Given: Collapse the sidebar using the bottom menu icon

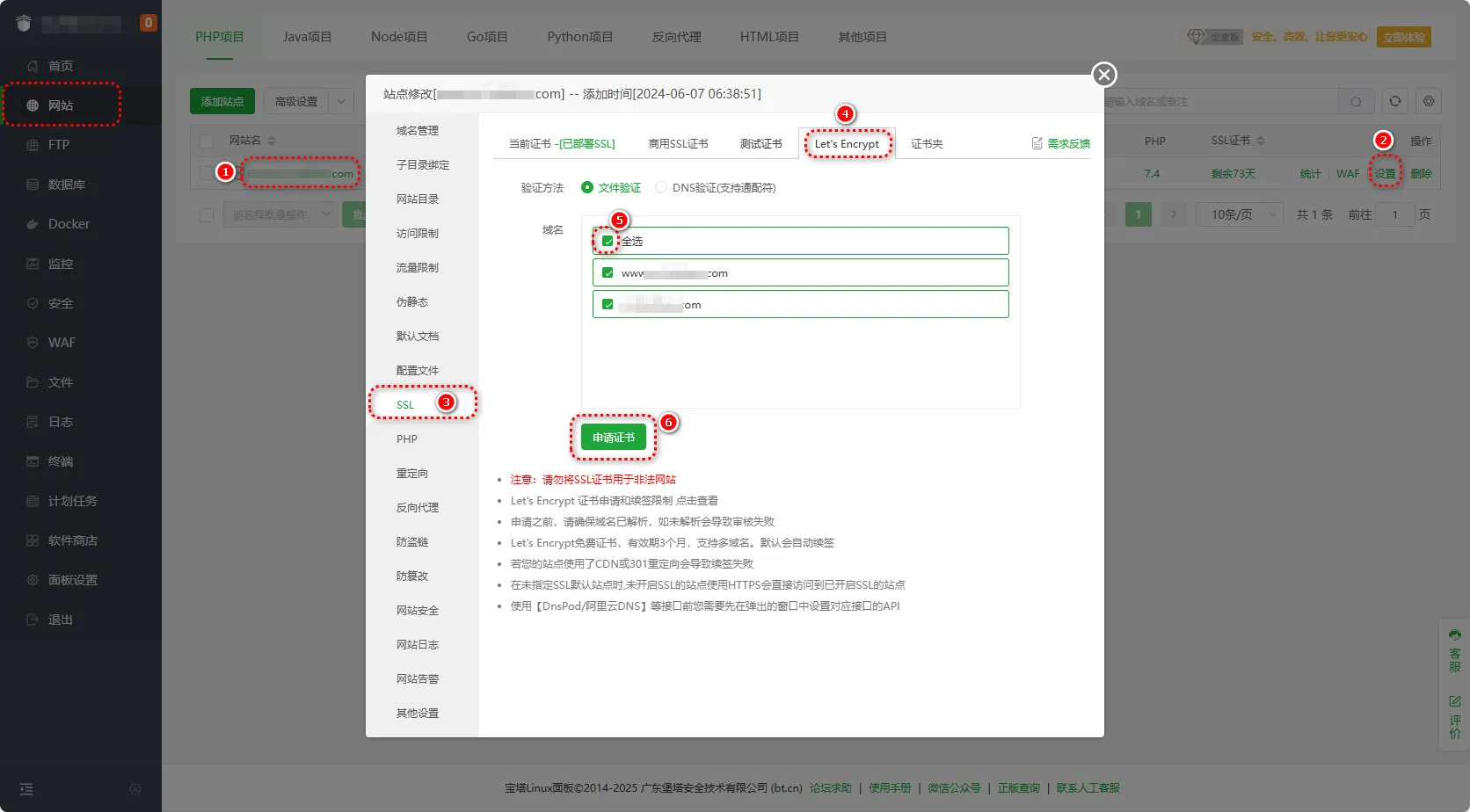Looking at the screenshot, I should pyautogui.click(x=26, y=789).
